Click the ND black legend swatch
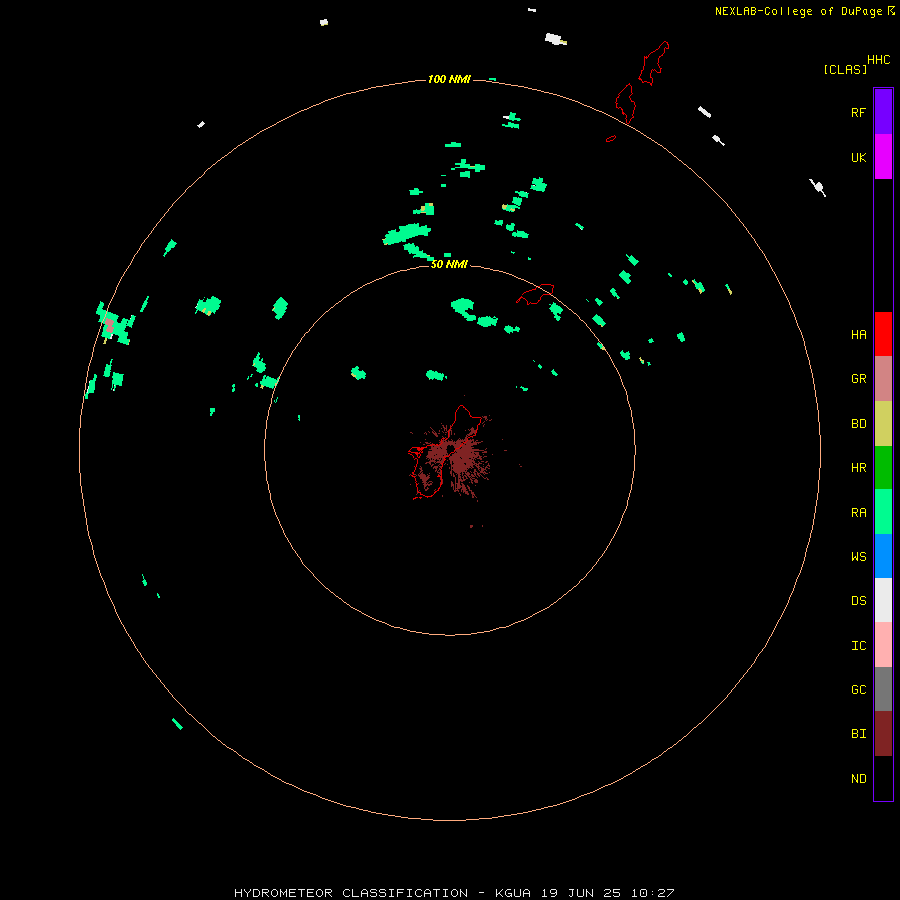This screenshot has height=900, width=900. [883, 778]
